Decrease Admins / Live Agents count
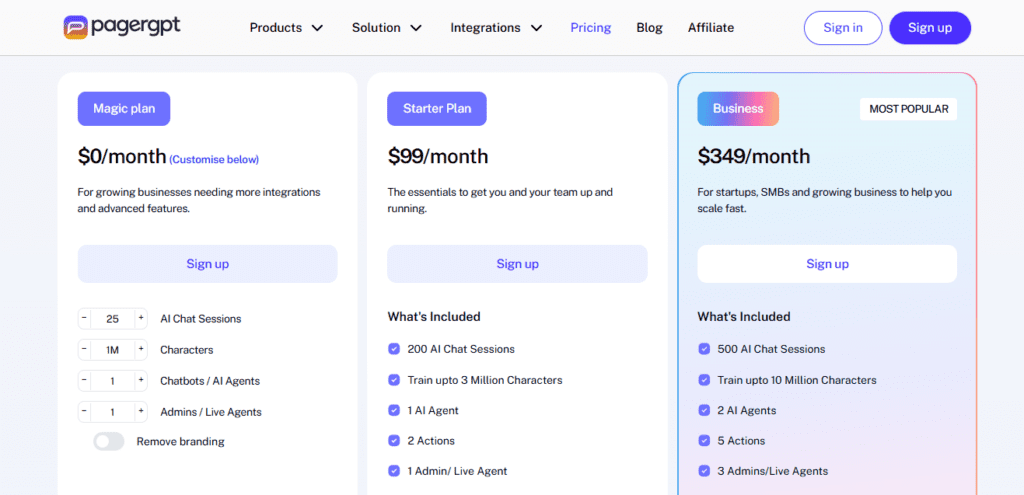 tap(84, 412)
